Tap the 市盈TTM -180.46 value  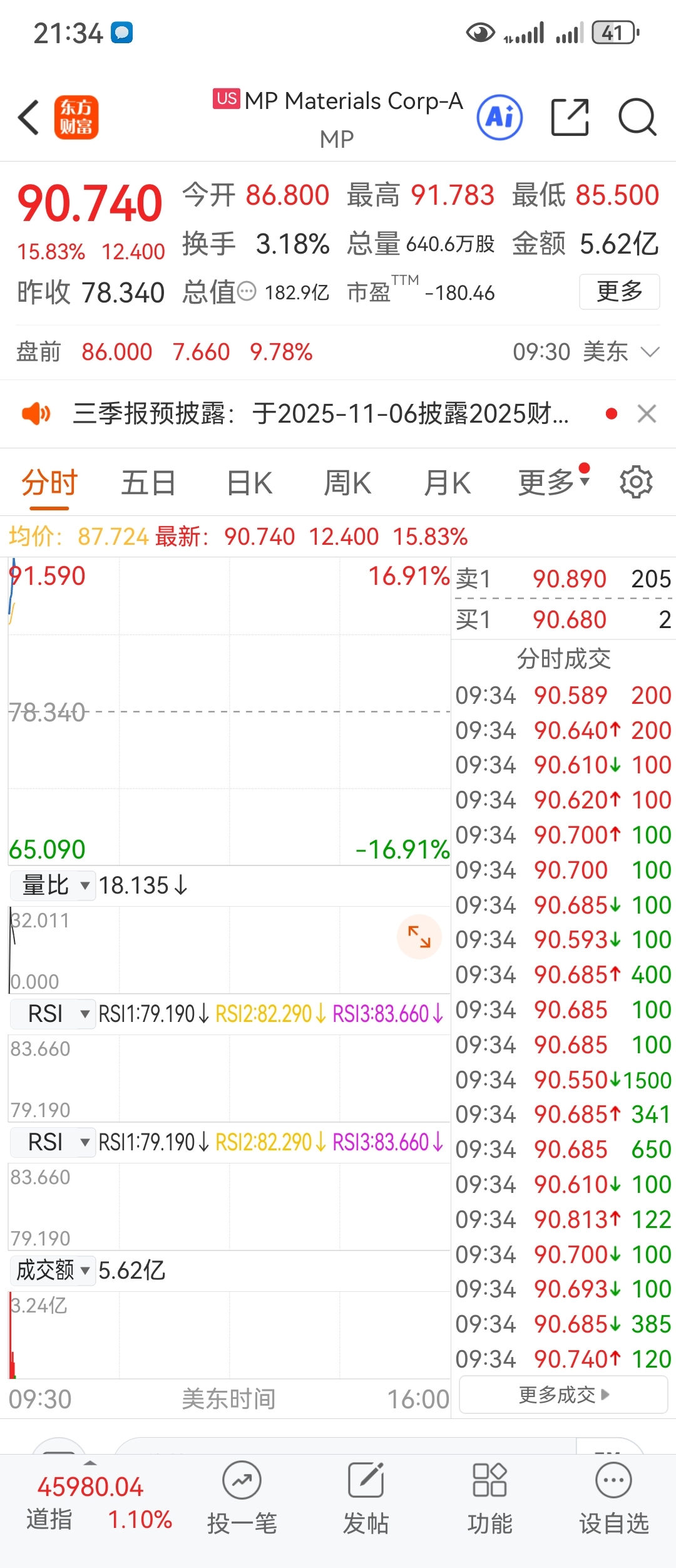421,292
